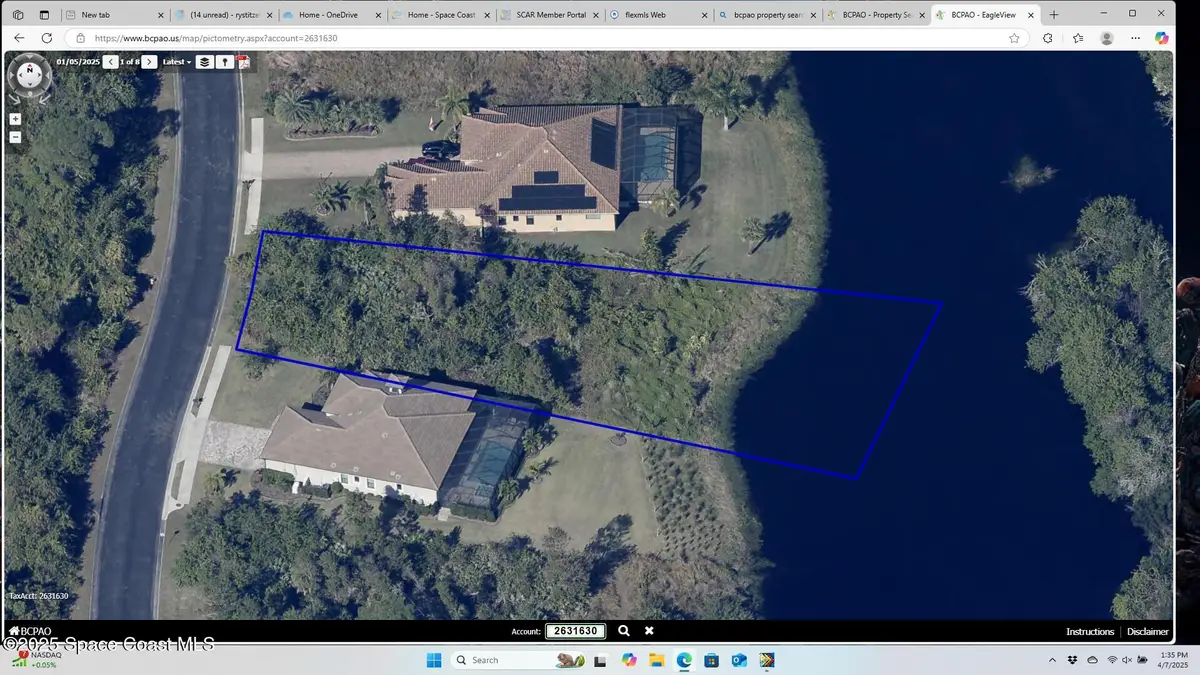The image size is (1200, 675).
Task: Switch to the SCAR Member Portal tab
Action: (550, 14)
